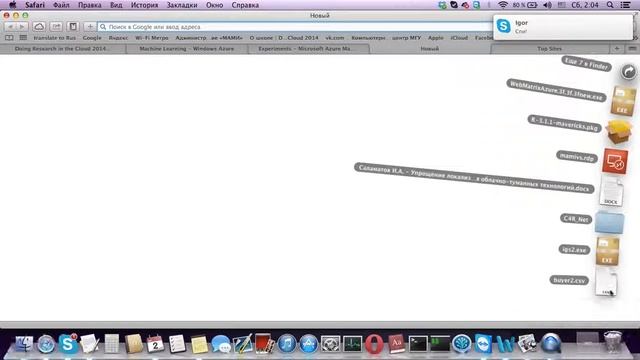The height and width of the screenshot is (360, 640).
Task: Open the История menu
Action: (144, 5)
